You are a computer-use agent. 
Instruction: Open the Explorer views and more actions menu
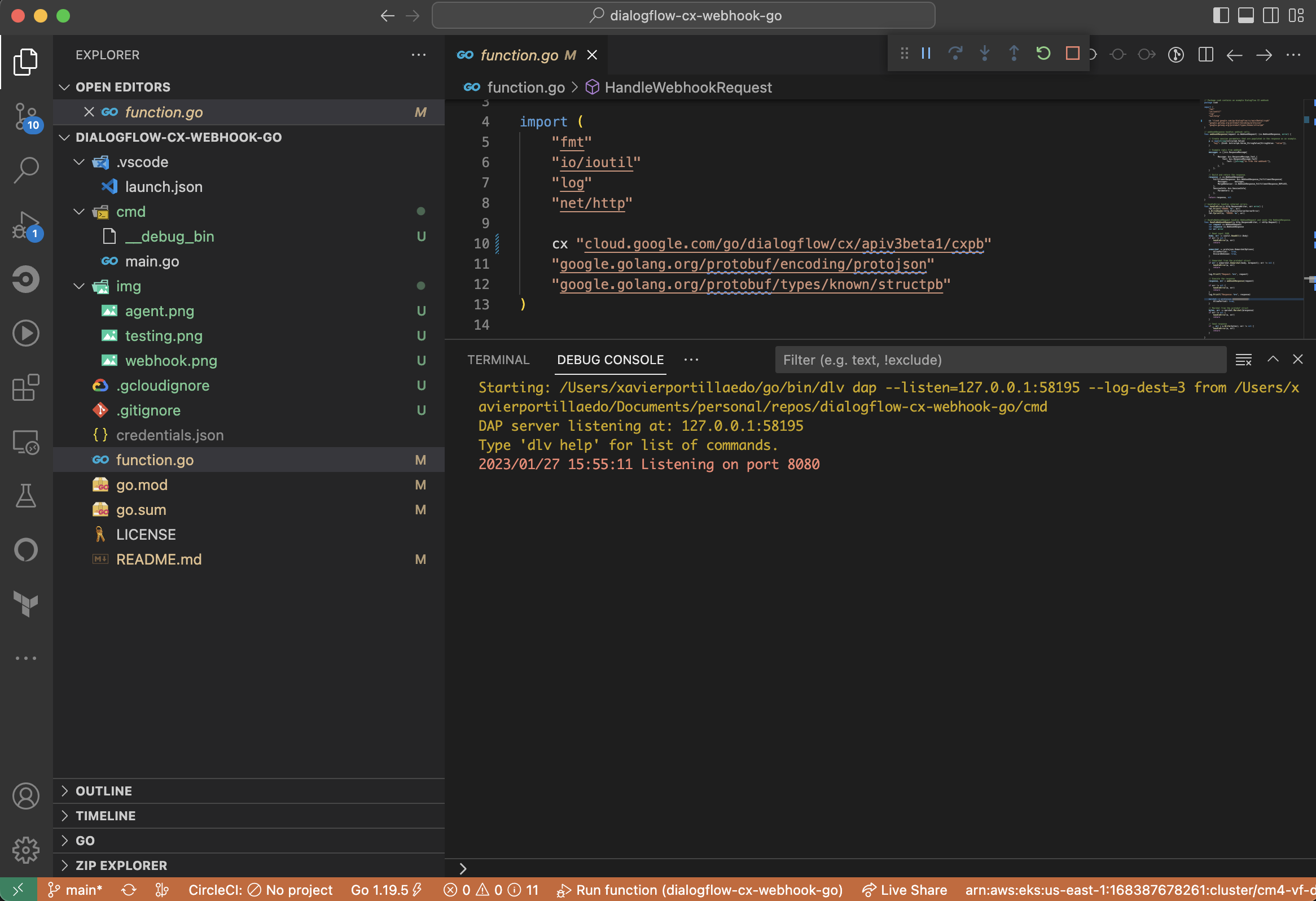click(419, 55)
